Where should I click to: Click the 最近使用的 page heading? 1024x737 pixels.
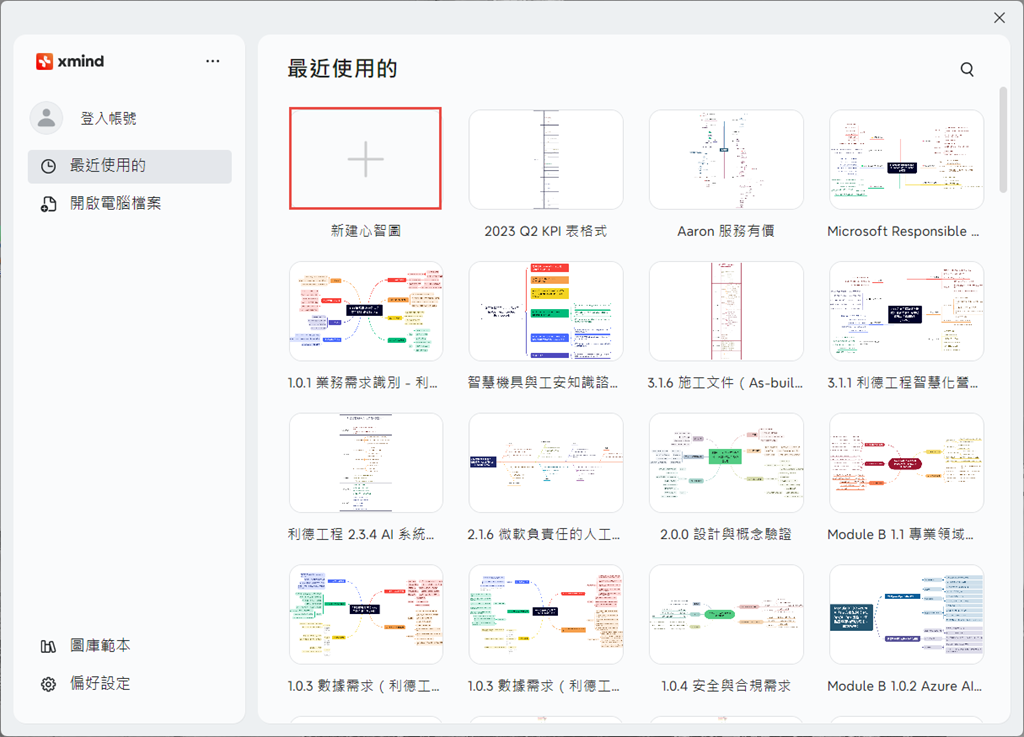(x=342, y=69)
